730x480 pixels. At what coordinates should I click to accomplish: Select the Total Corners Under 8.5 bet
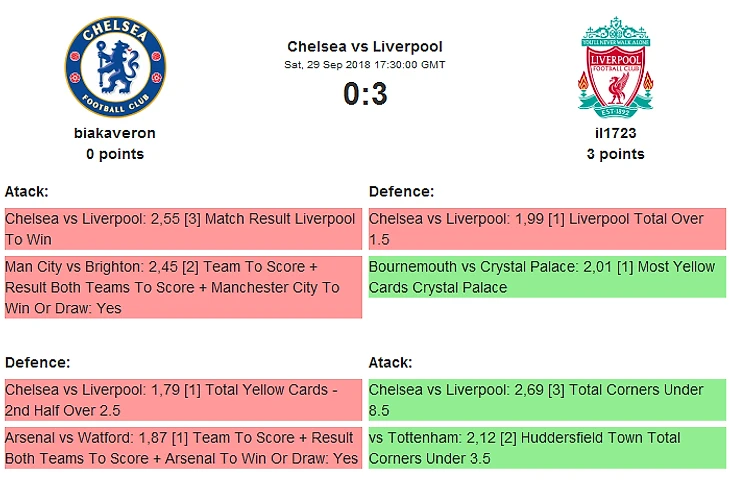point(547,400)
